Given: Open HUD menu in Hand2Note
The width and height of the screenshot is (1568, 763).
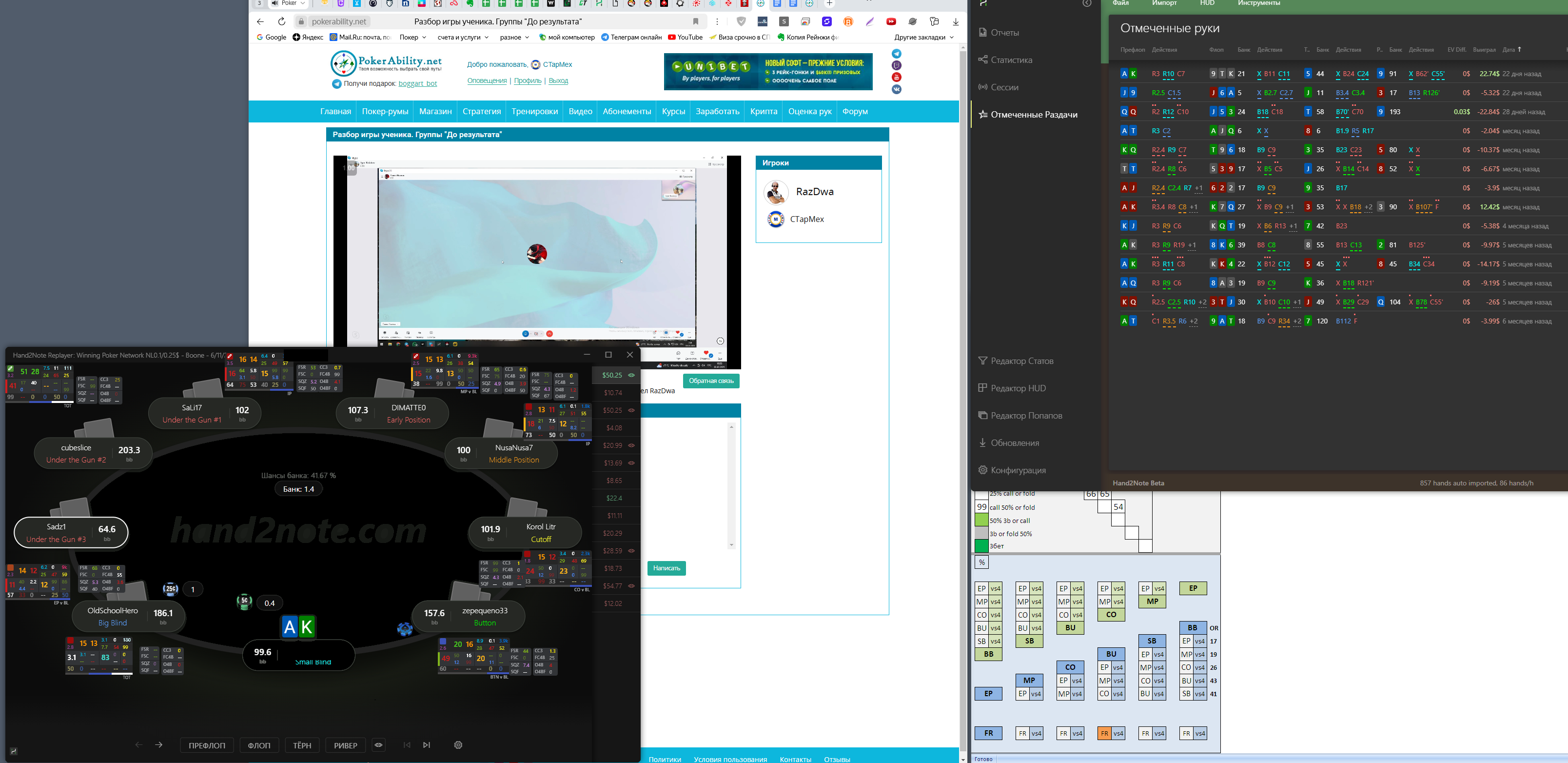Looking at the screenshot, I should click(1207, 3).
